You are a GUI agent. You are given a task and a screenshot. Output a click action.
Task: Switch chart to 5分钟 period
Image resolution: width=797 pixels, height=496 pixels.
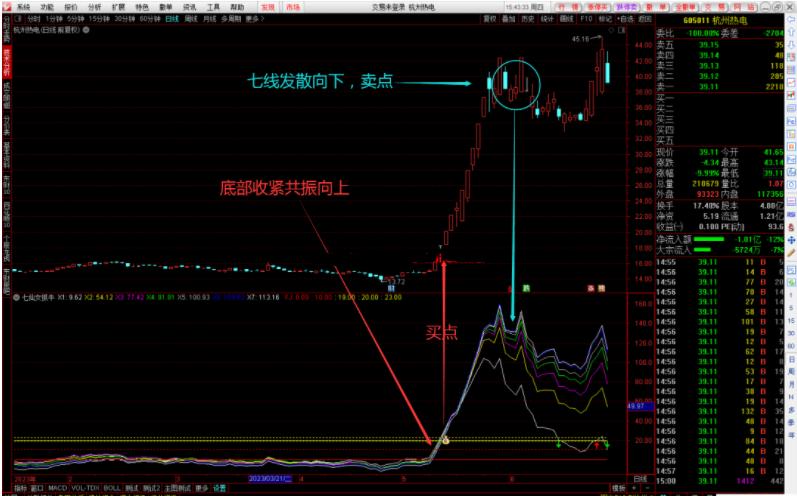point(76,19)
